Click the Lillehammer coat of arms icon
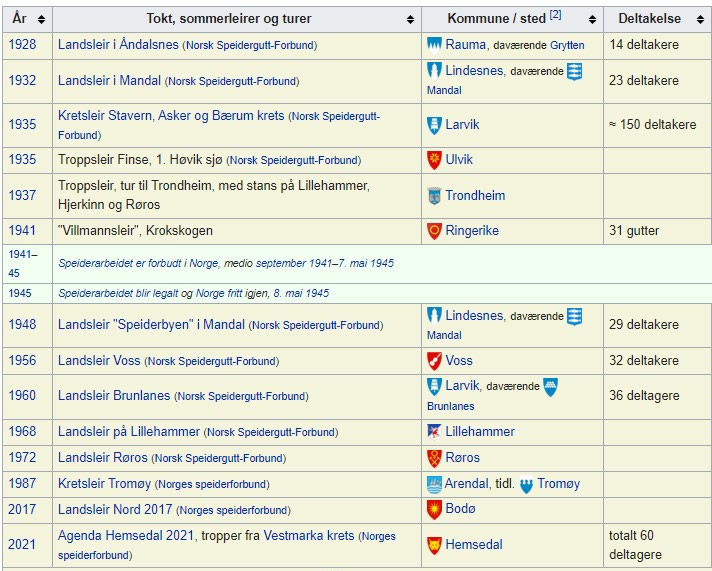This screenshot has width=712, height=571. click(x=434, y=432)
